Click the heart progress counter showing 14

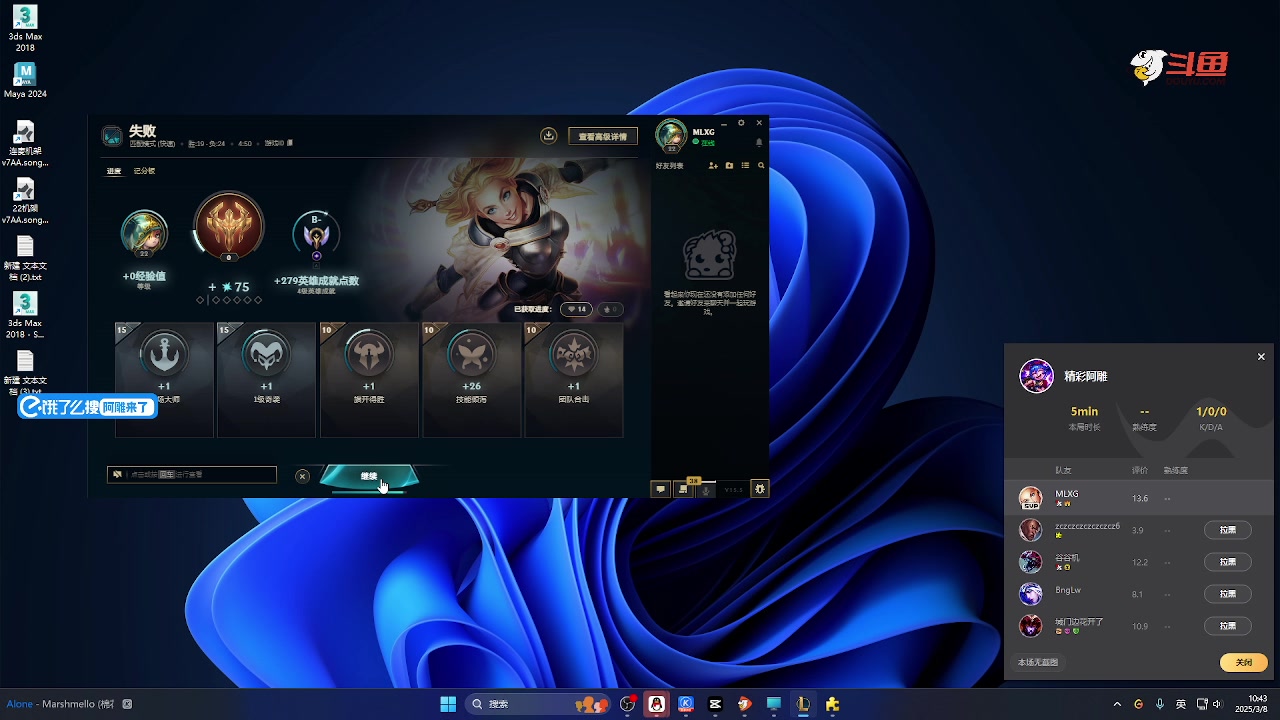click(x=576, y=310)
